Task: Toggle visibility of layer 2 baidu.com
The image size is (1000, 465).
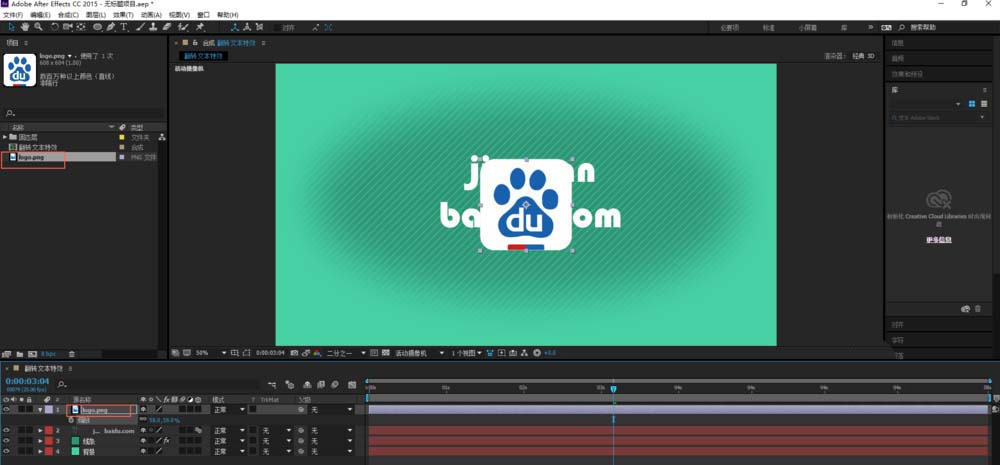Action: pos(6,431)
